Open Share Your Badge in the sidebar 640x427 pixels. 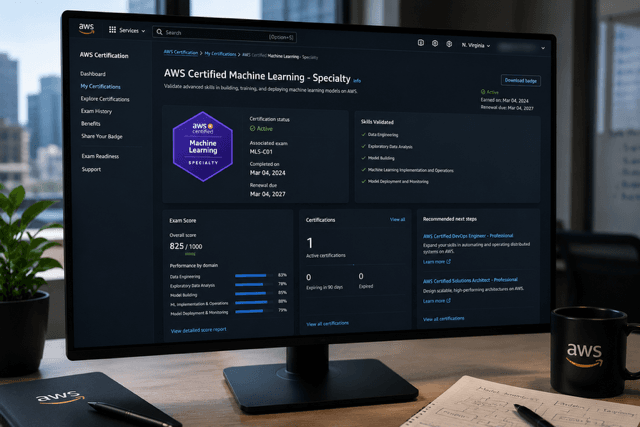[102, 136]
